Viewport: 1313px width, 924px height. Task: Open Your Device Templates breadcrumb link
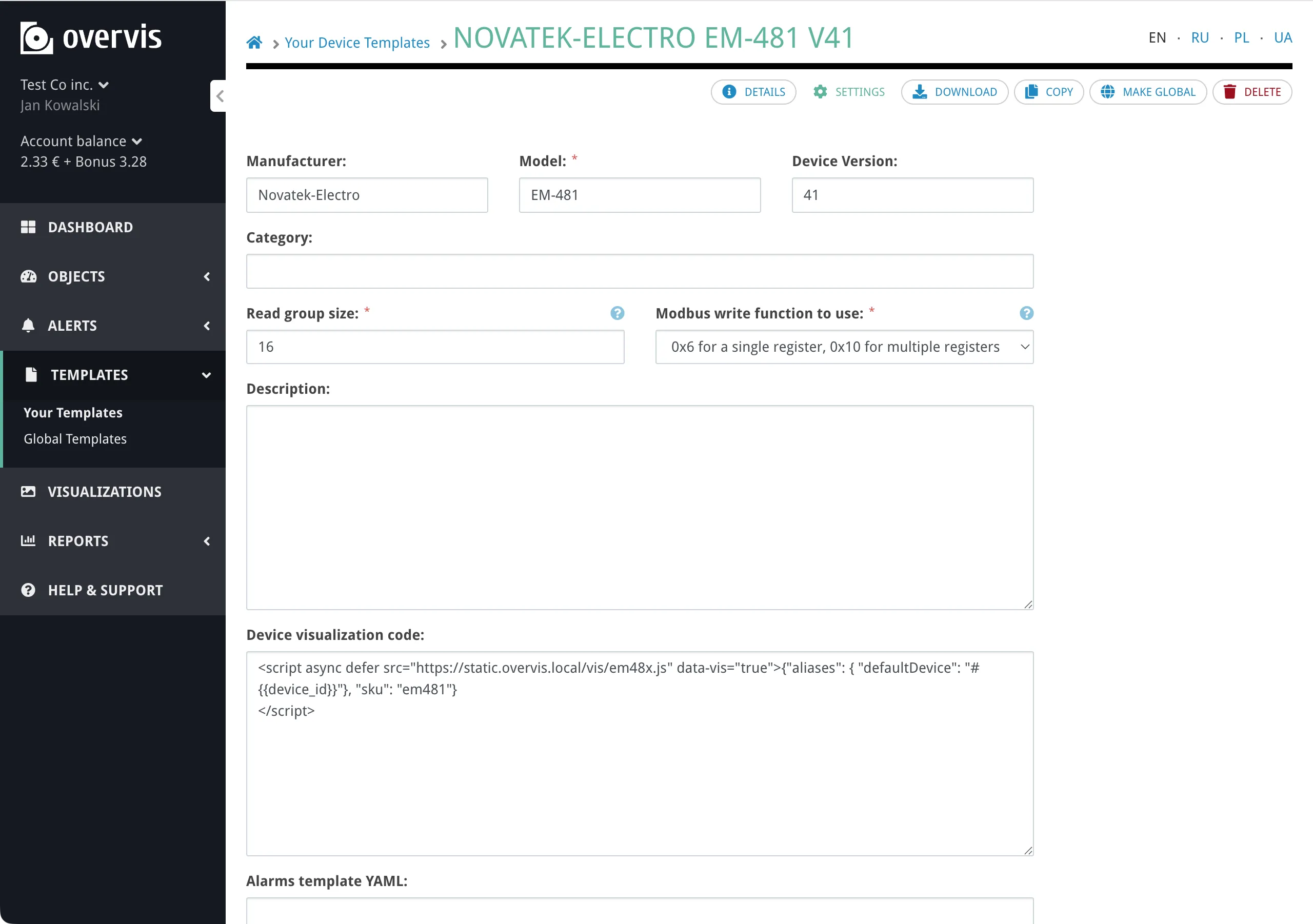357,43
